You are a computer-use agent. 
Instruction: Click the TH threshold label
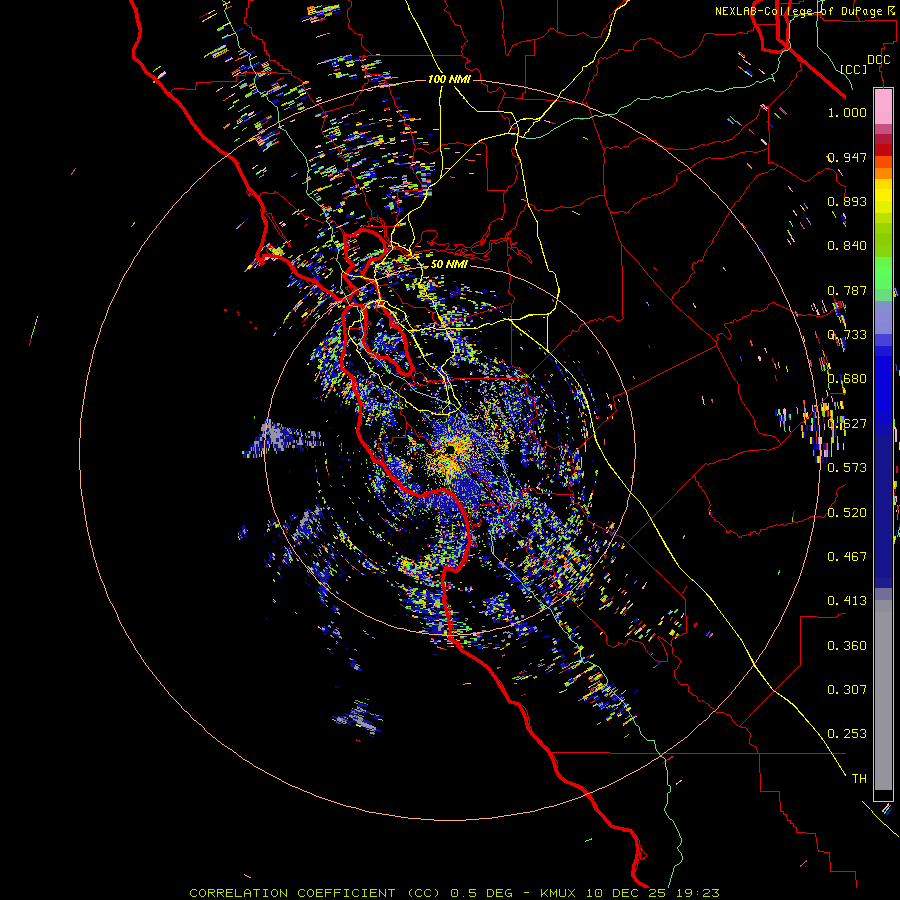[x=859, y=779]
